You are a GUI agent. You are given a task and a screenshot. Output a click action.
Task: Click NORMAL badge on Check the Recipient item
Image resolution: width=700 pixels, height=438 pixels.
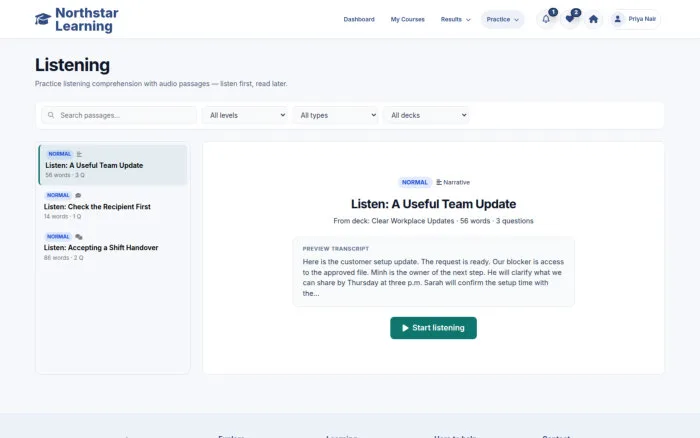pyautogui.click(x=58, y=195)
